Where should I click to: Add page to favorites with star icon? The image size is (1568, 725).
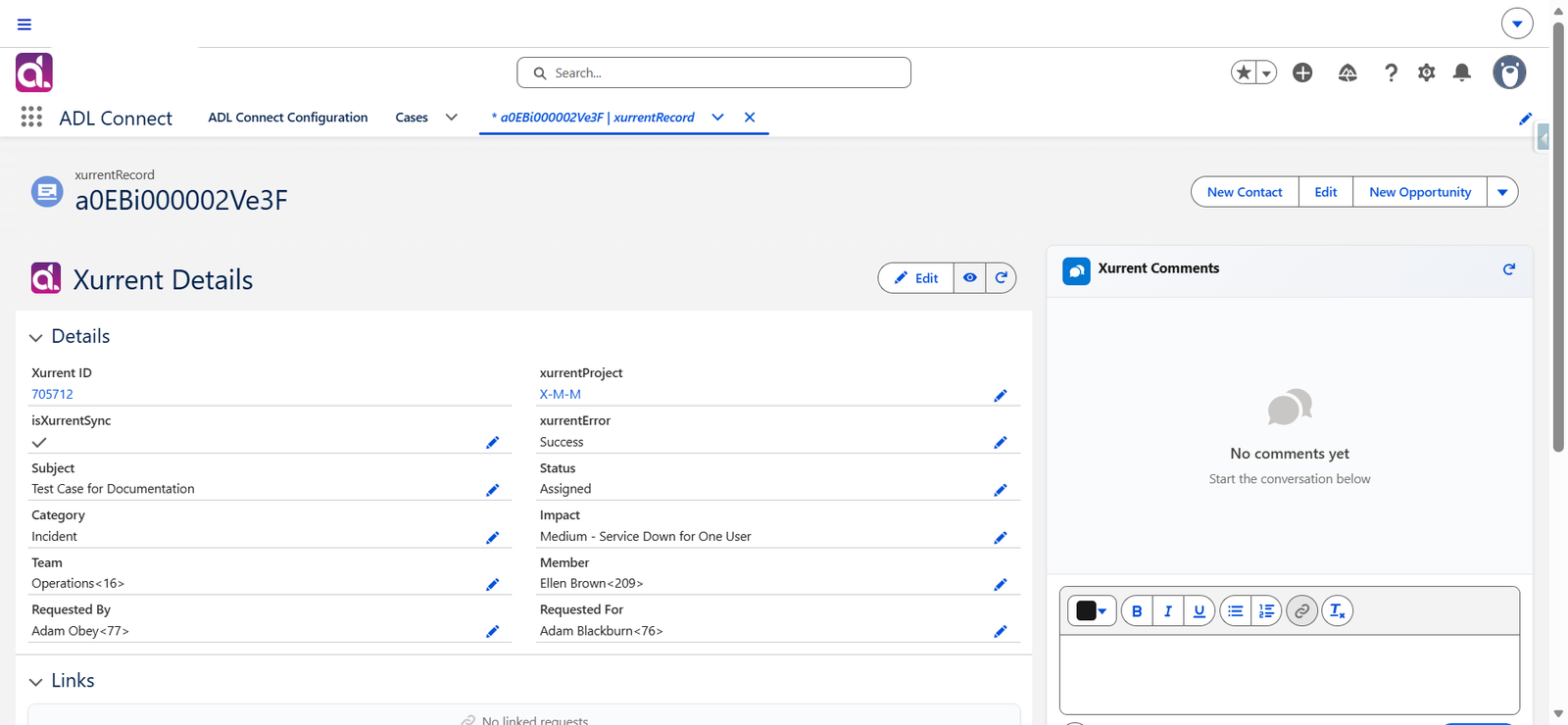pos(1244,72)
